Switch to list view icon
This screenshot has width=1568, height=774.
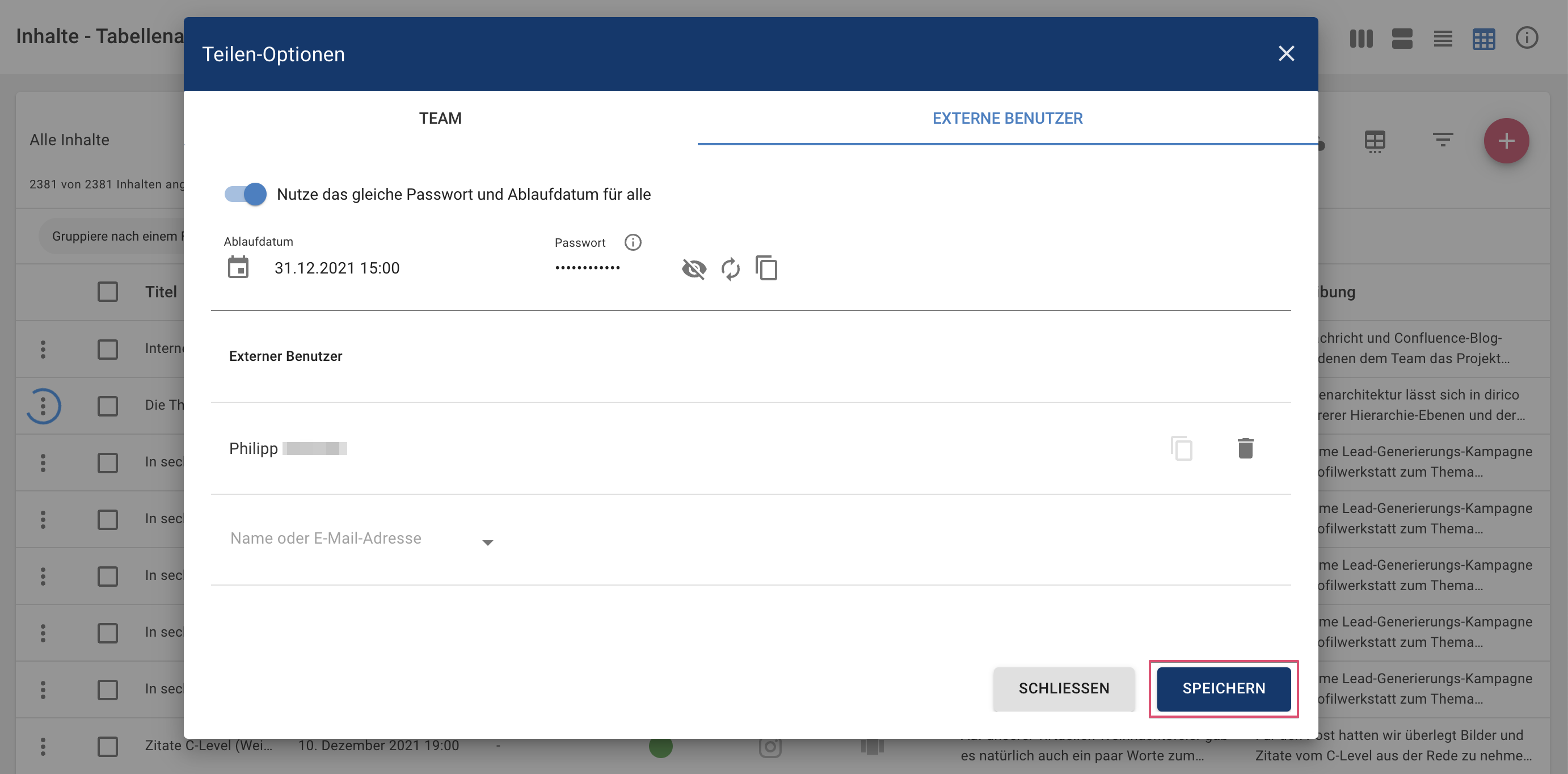1443,39
